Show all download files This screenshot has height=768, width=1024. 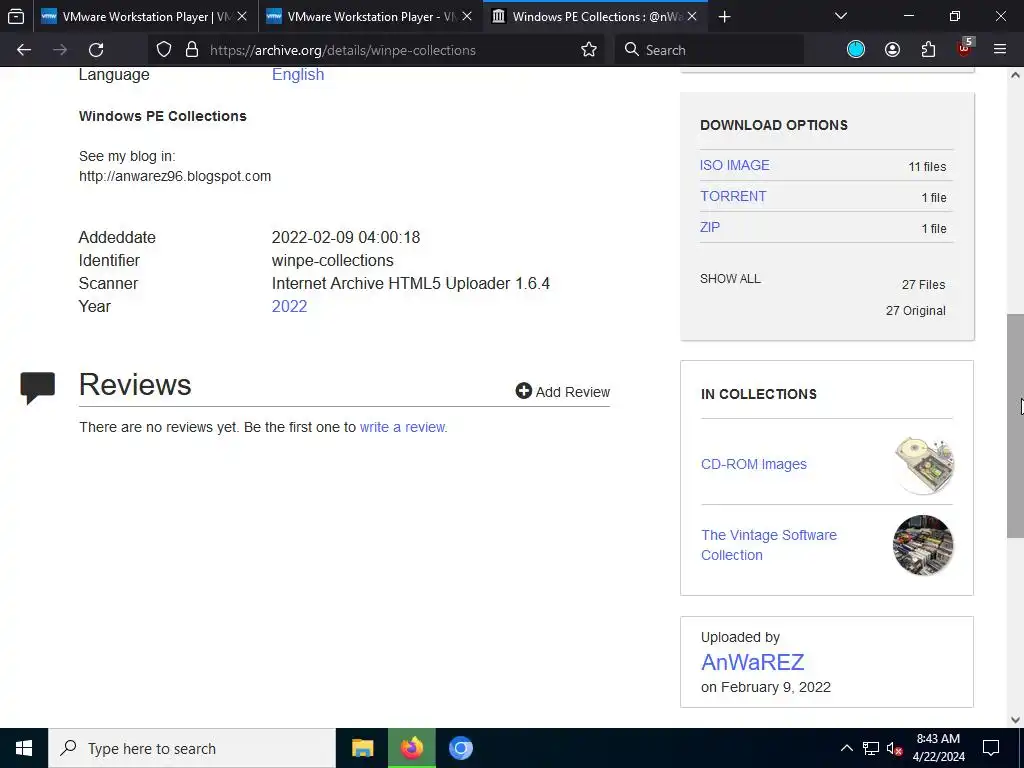[730, 279]
